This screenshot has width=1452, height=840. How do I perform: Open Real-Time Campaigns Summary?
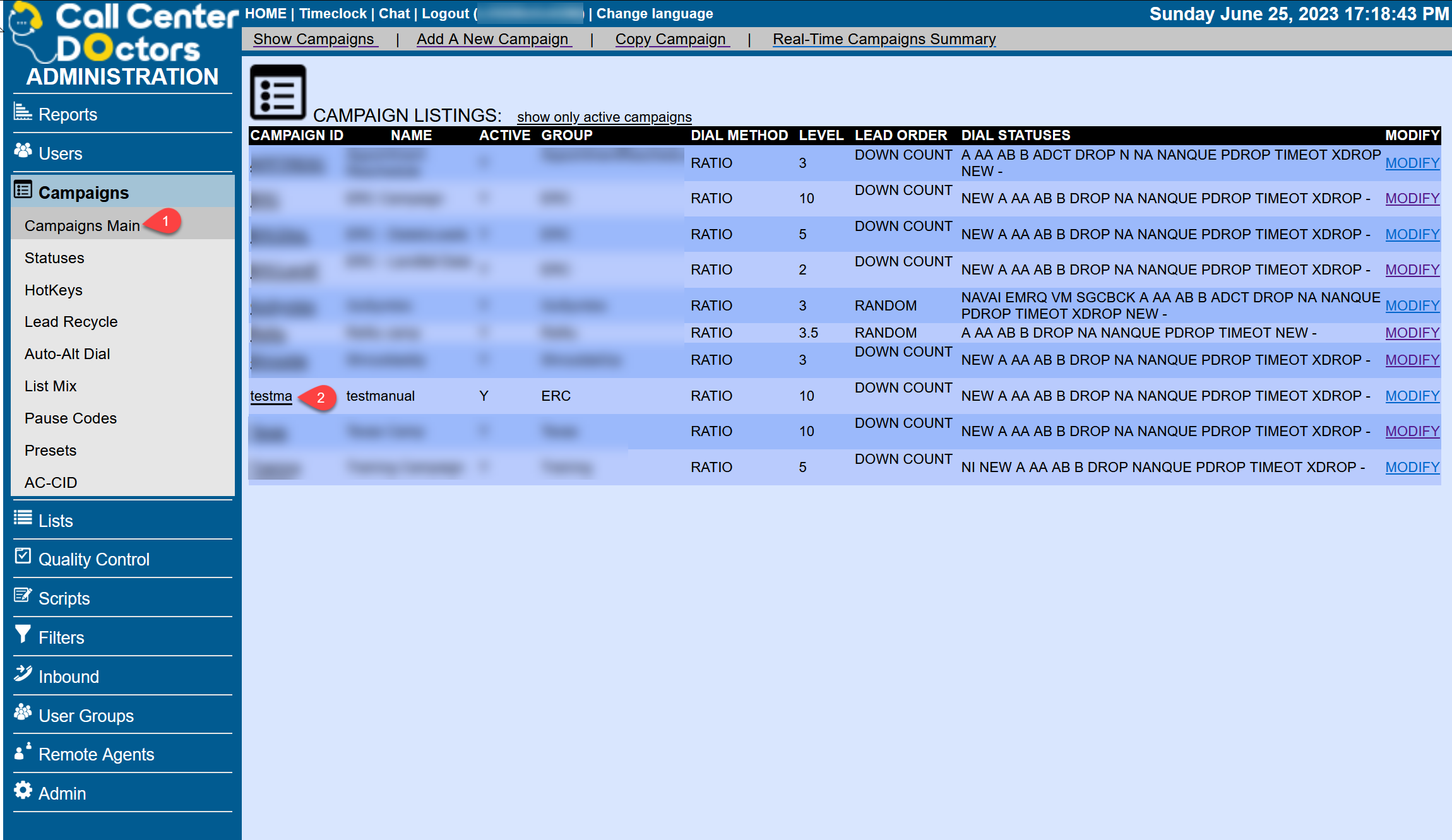click(x=884, y=39)
